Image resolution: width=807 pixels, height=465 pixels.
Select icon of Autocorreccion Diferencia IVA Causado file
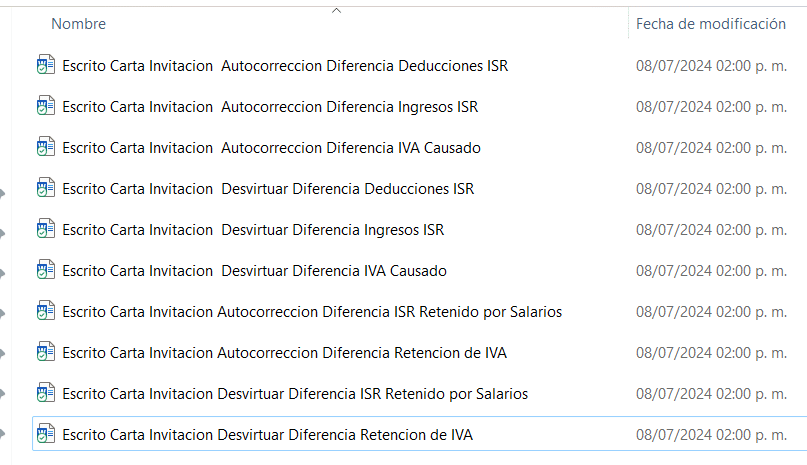coord(46,147)
